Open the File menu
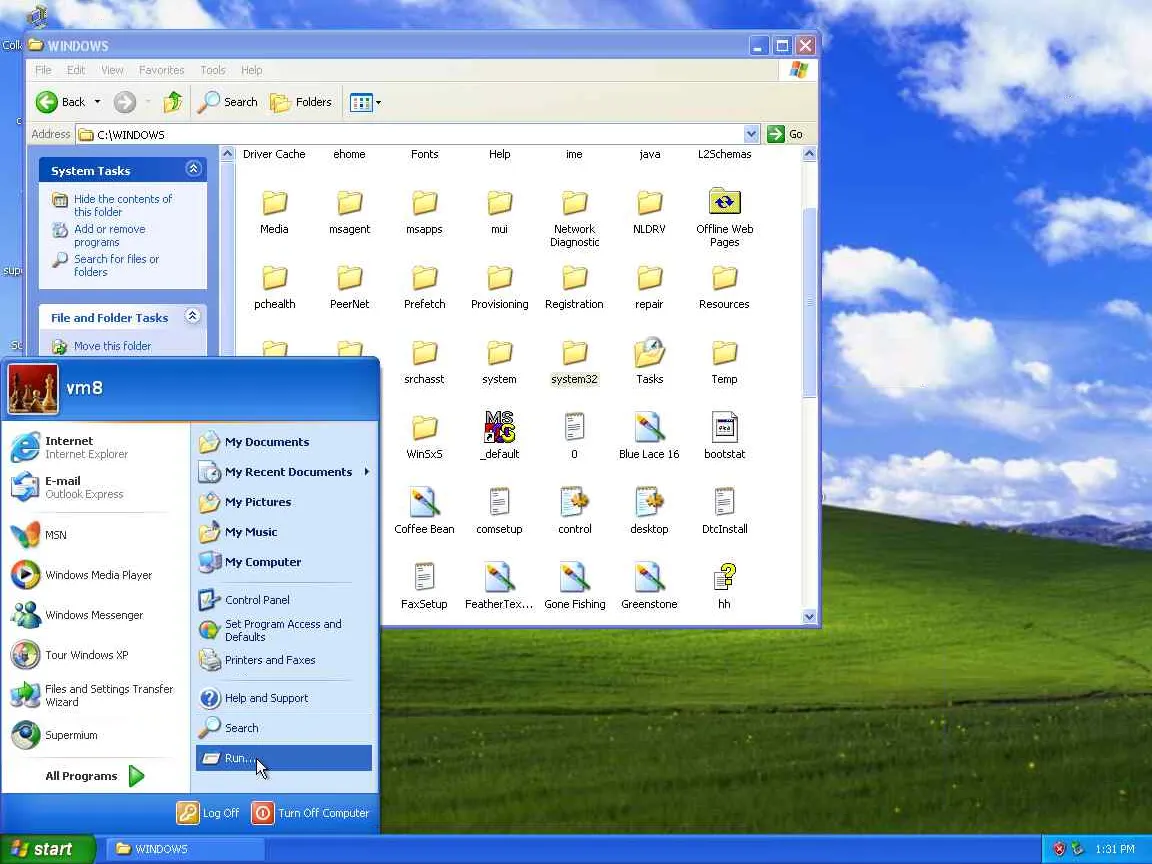This screenshot has height=864, width=1152. (x=43, y=70)
